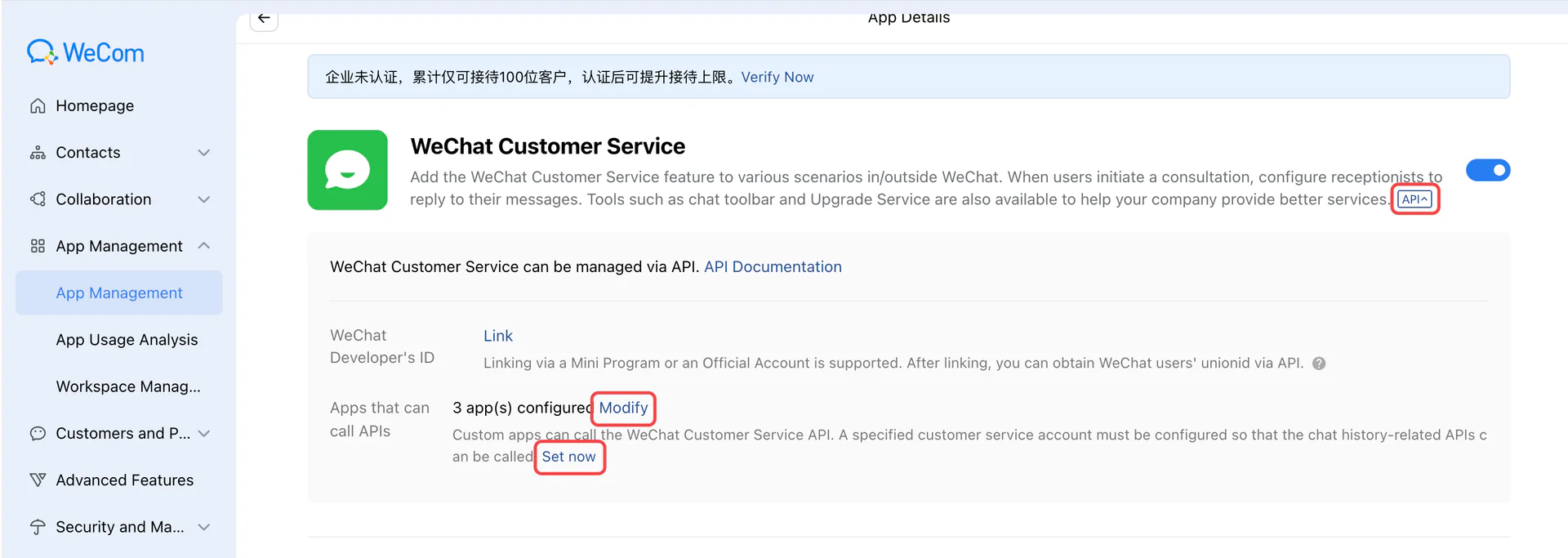
Task: Open the API Documentation link
Action: tap(773, 267)
